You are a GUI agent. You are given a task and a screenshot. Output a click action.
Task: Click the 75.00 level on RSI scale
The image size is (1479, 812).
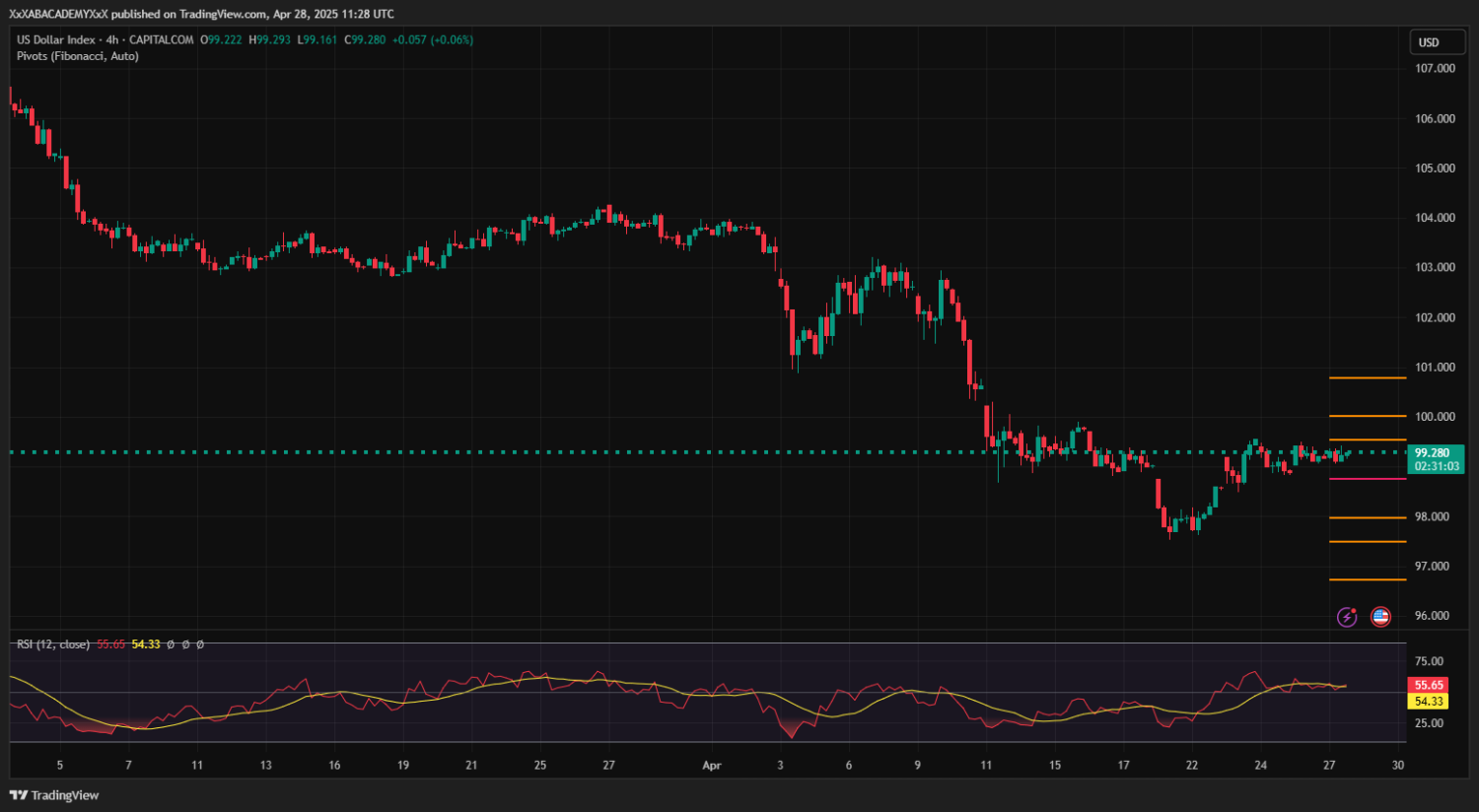pyautogui.click(x=1429, y=661)
